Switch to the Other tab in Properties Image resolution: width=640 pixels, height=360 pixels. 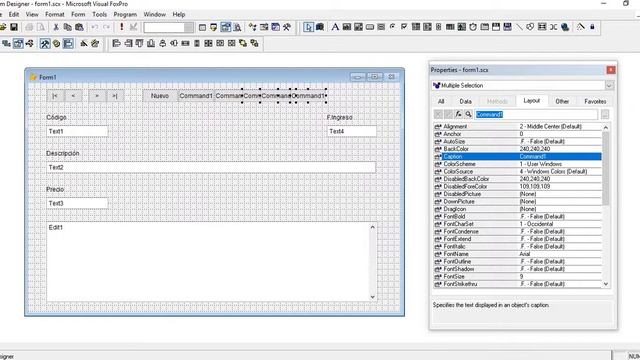click(562, 101)
